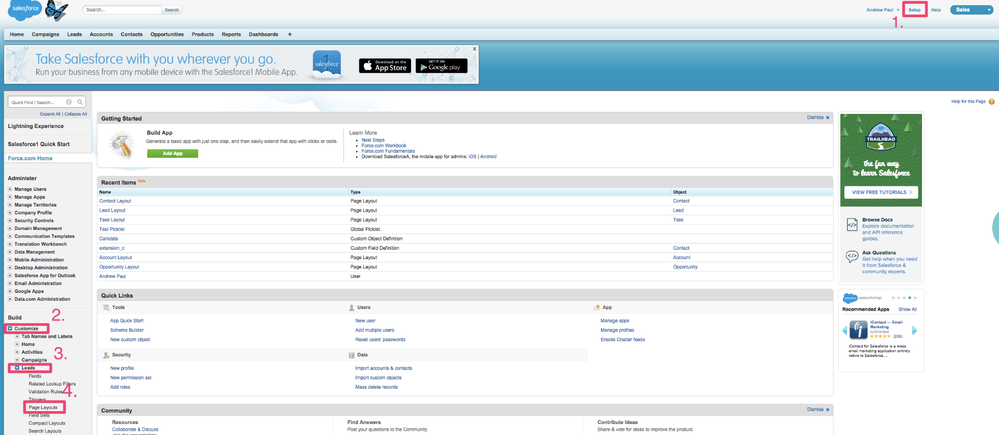The height and width of the screenshot is (435, 999).
Task: Open the Reports tab
Action: [231, 34]
